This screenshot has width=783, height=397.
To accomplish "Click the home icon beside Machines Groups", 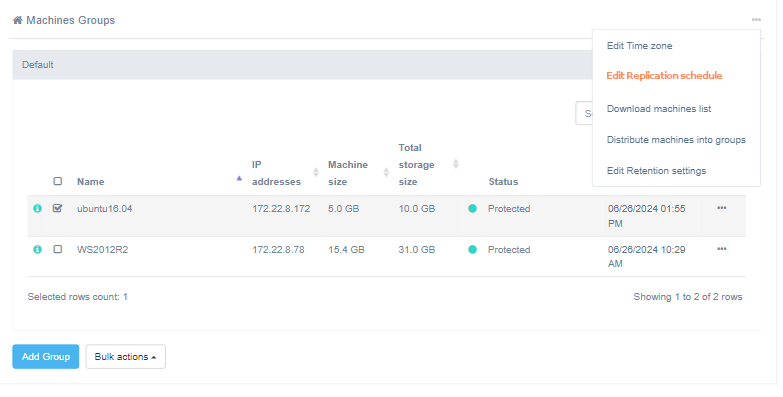I will [17, 20].
